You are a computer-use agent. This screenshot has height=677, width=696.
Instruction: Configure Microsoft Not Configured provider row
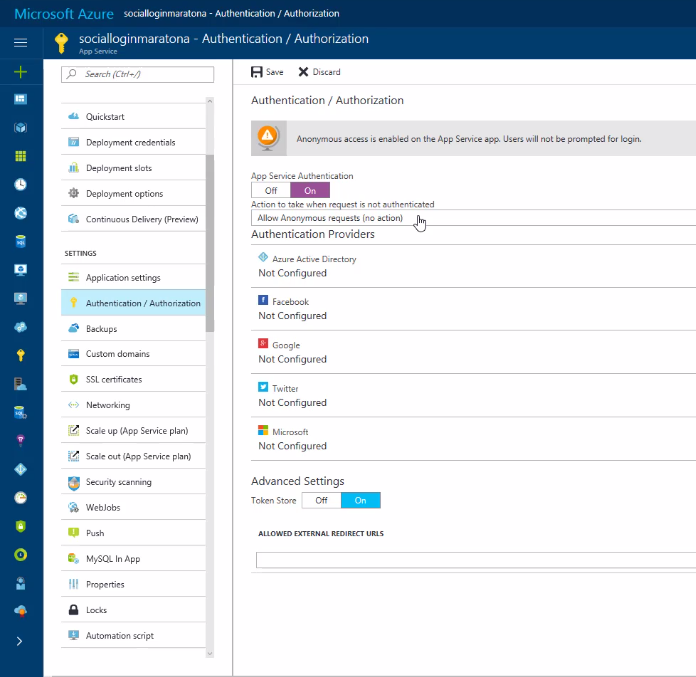(x=473, y=439)
